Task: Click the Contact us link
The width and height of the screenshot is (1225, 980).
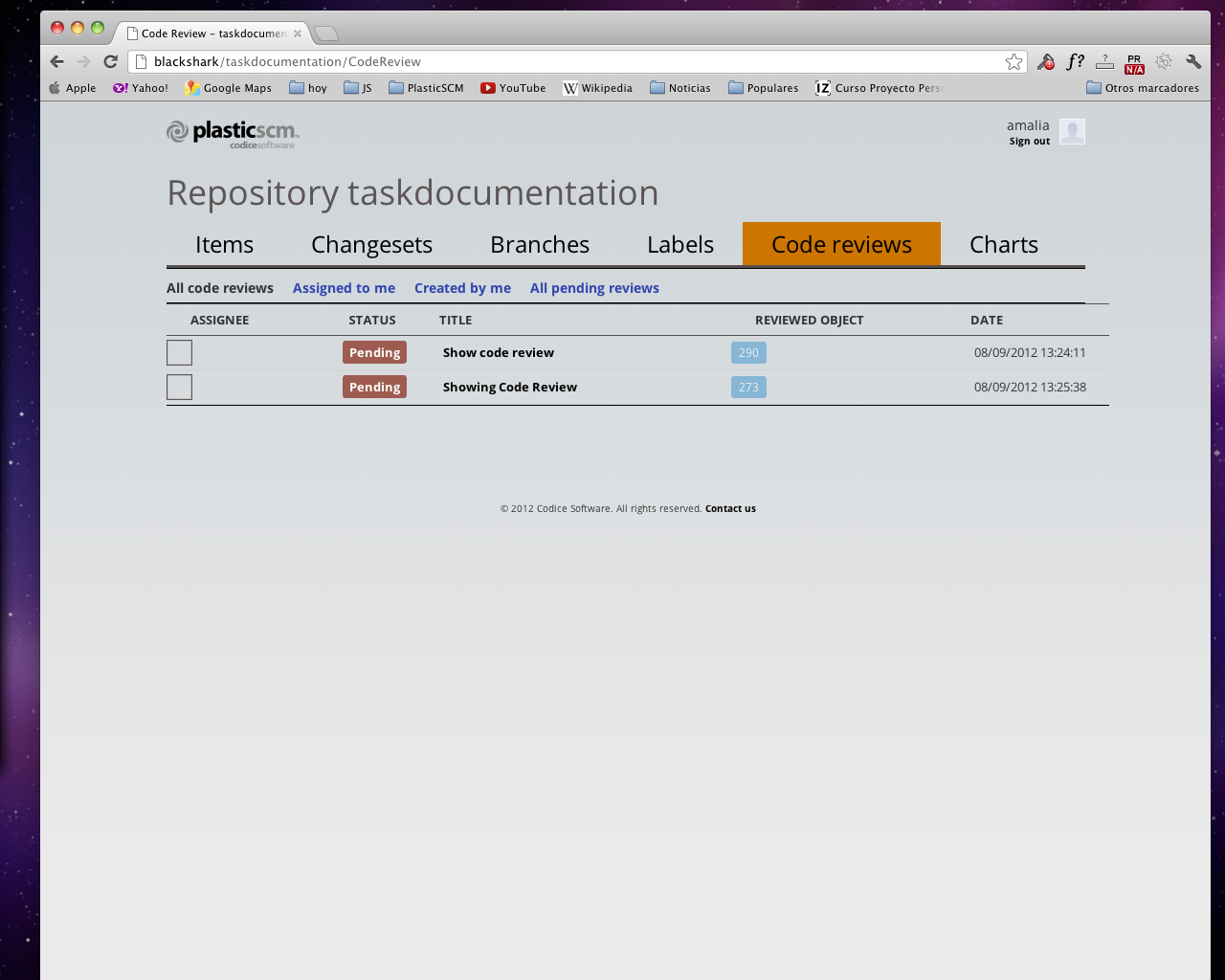Action: click(x=730, y=508)
